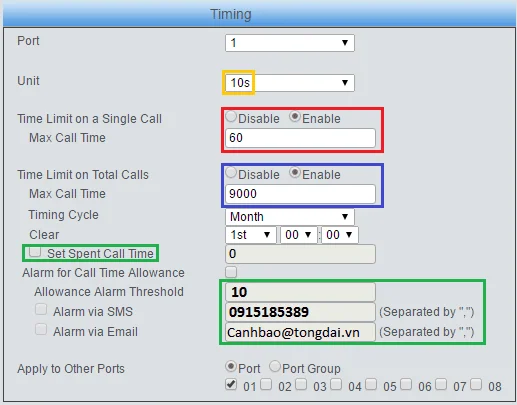Check the port 05 checkbox
The height and width of the screenshot is (405, 517).
click(x=371, y=384)
